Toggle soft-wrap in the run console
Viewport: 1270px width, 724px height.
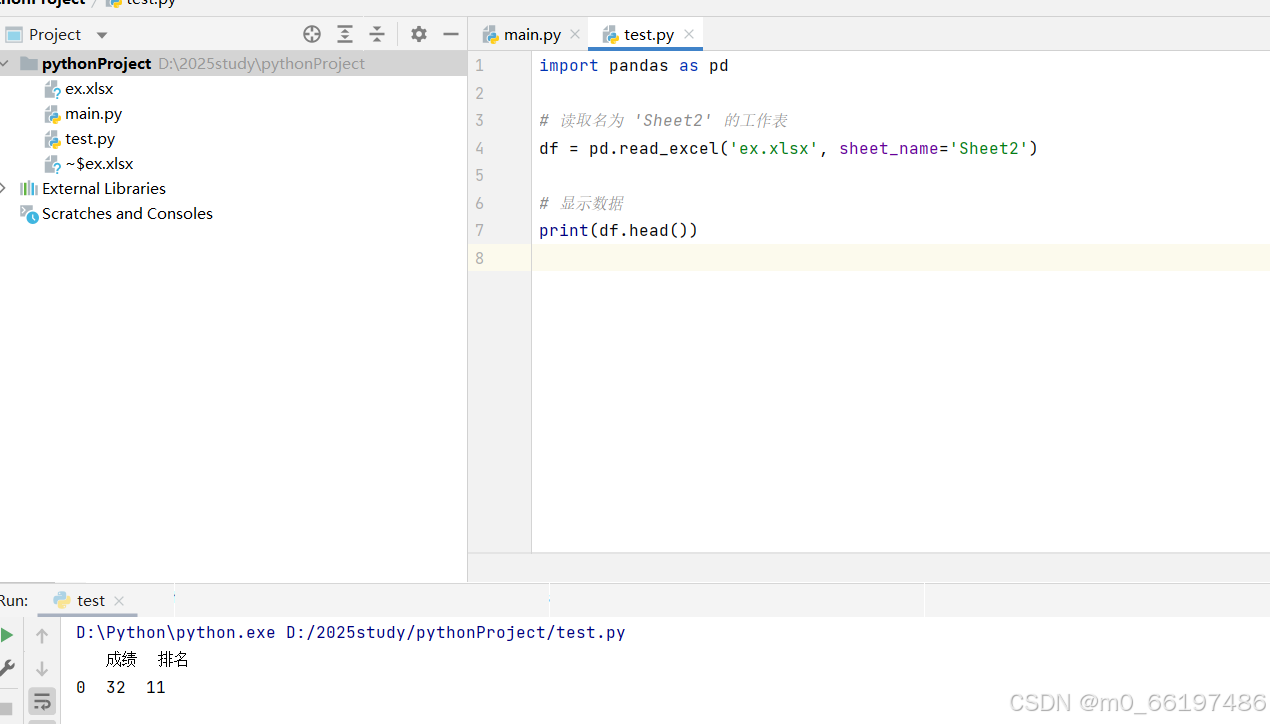click(x=41, y=701)
